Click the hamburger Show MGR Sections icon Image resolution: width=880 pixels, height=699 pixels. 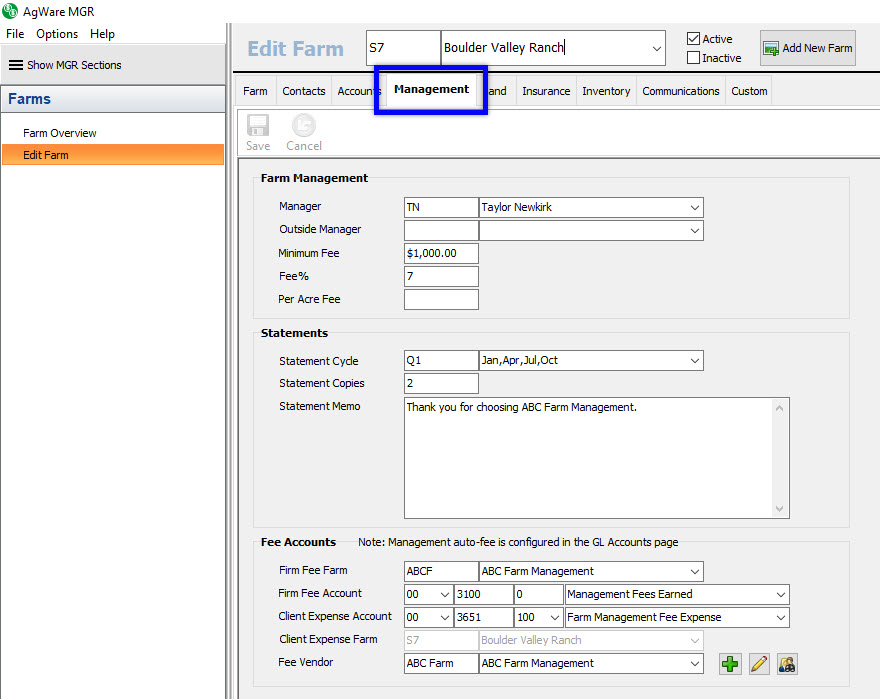[16, 65]
